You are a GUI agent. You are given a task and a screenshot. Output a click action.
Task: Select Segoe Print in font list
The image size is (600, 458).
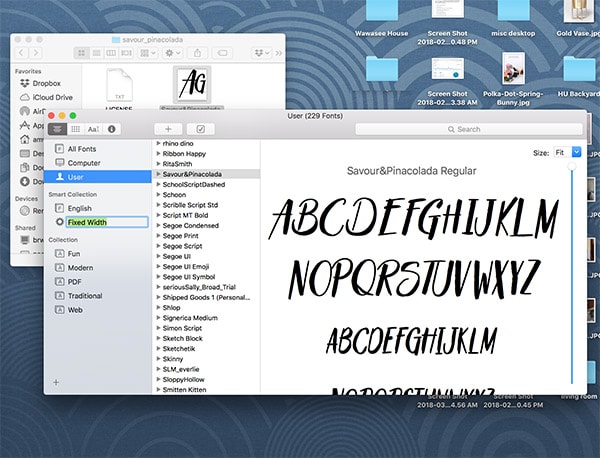(x=206, y=236)
